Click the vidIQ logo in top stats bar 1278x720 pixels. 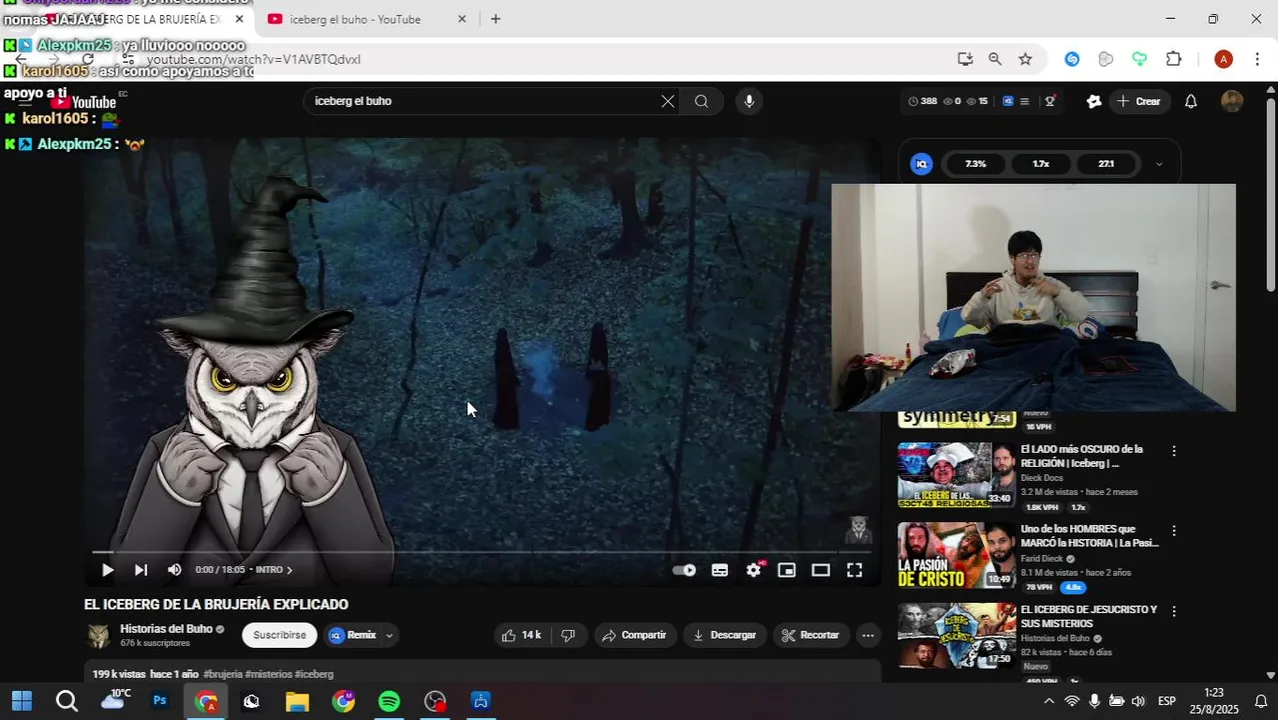(1007, 101)
